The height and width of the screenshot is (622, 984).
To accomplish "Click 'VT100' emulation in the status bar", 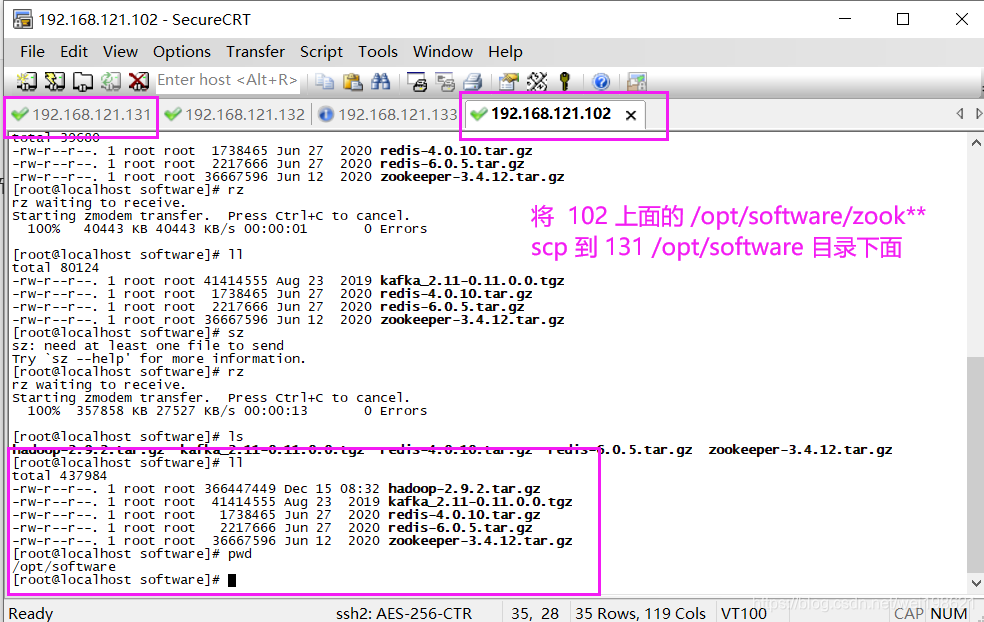I will click(x=744, y=613).
